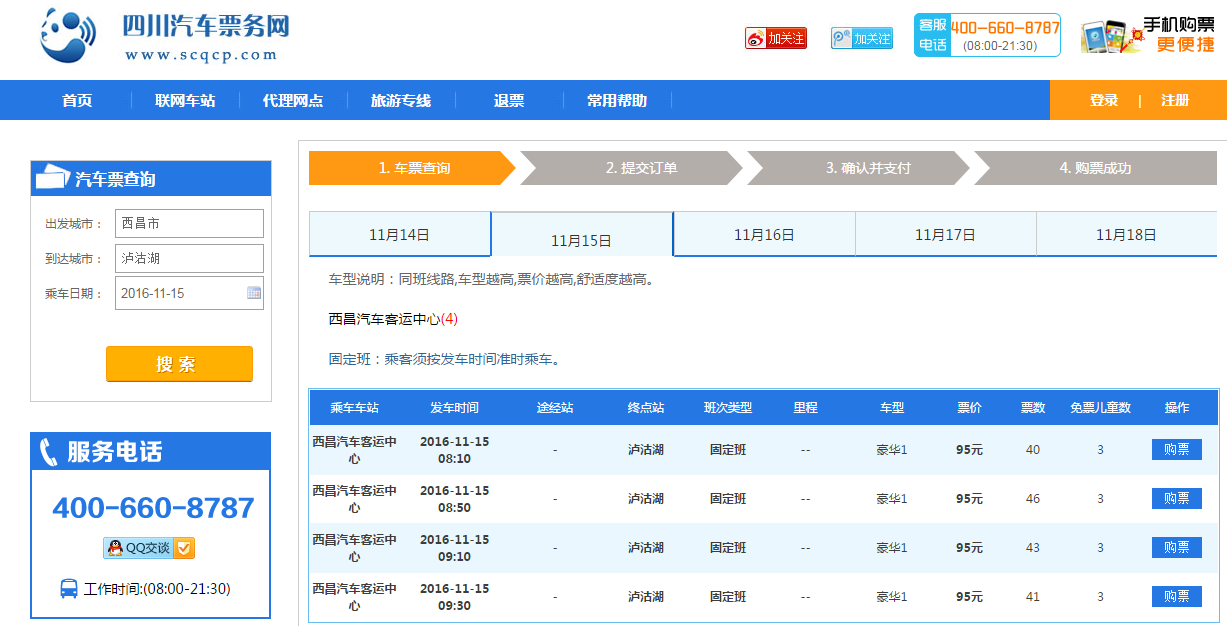Open 联网车站 menu item
Image resolution: width=1227 pixels, height=626 pixels.
[185, 101]
